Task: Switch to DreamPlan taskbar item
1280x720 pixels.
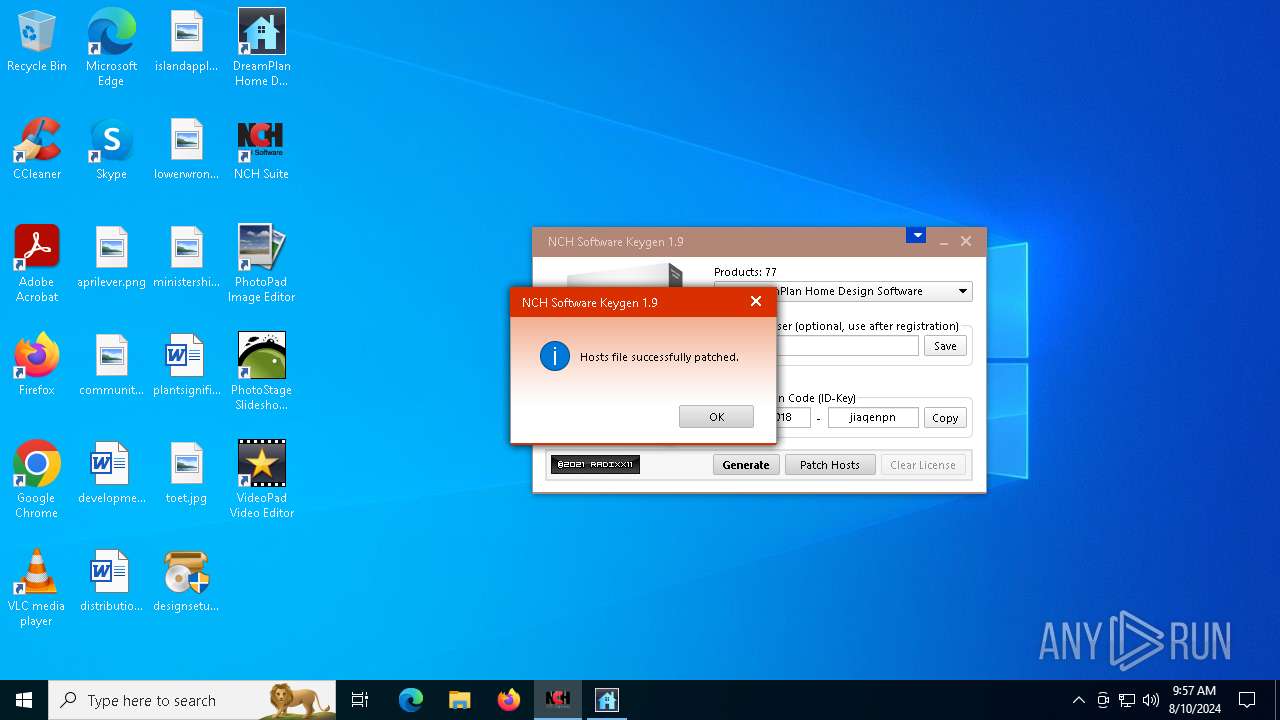Action: 607,700
